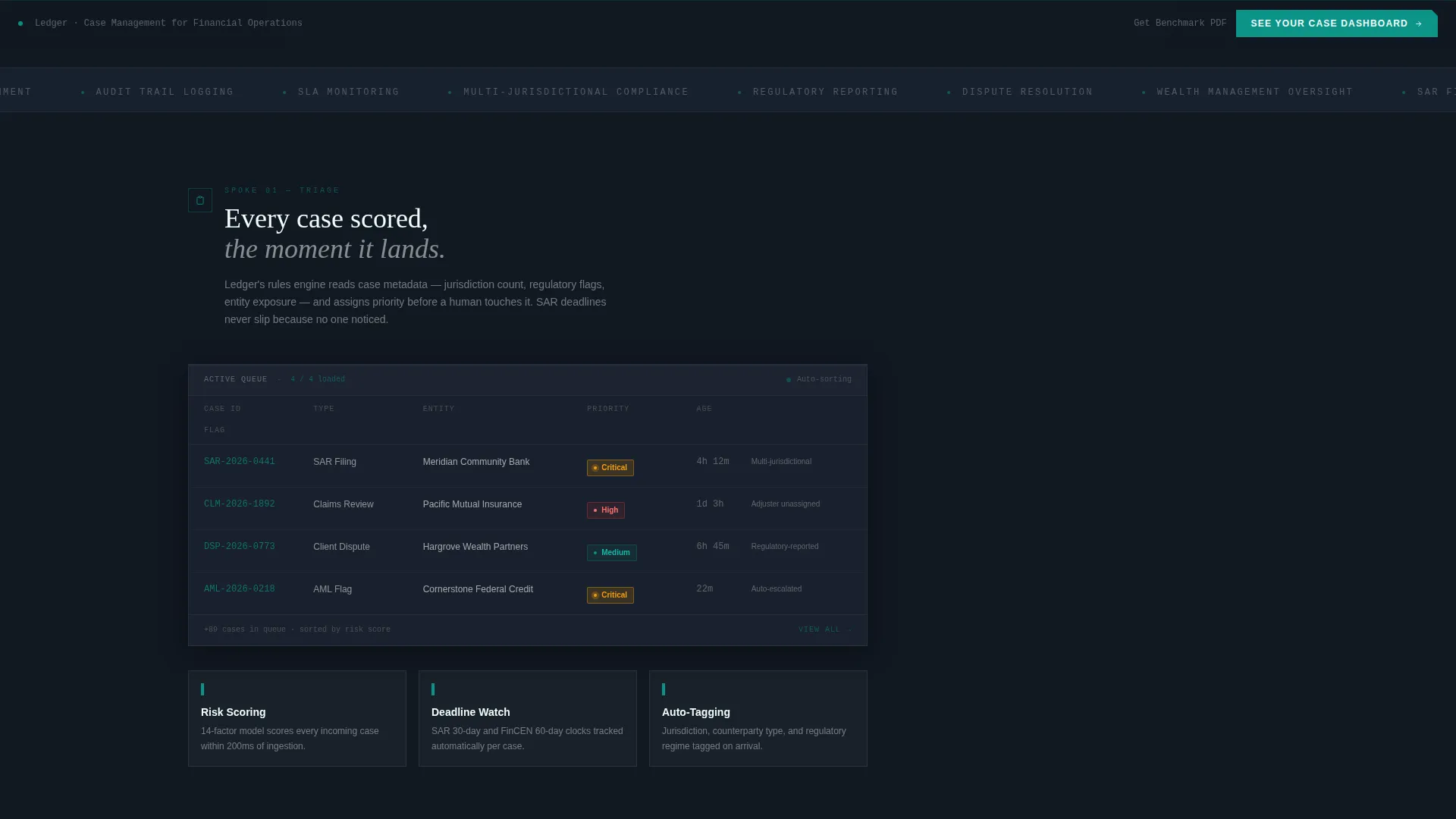Select Regulatory Reporting in the ticker
The width and height of the screenshot is (1456, 819).
point(826,93)
